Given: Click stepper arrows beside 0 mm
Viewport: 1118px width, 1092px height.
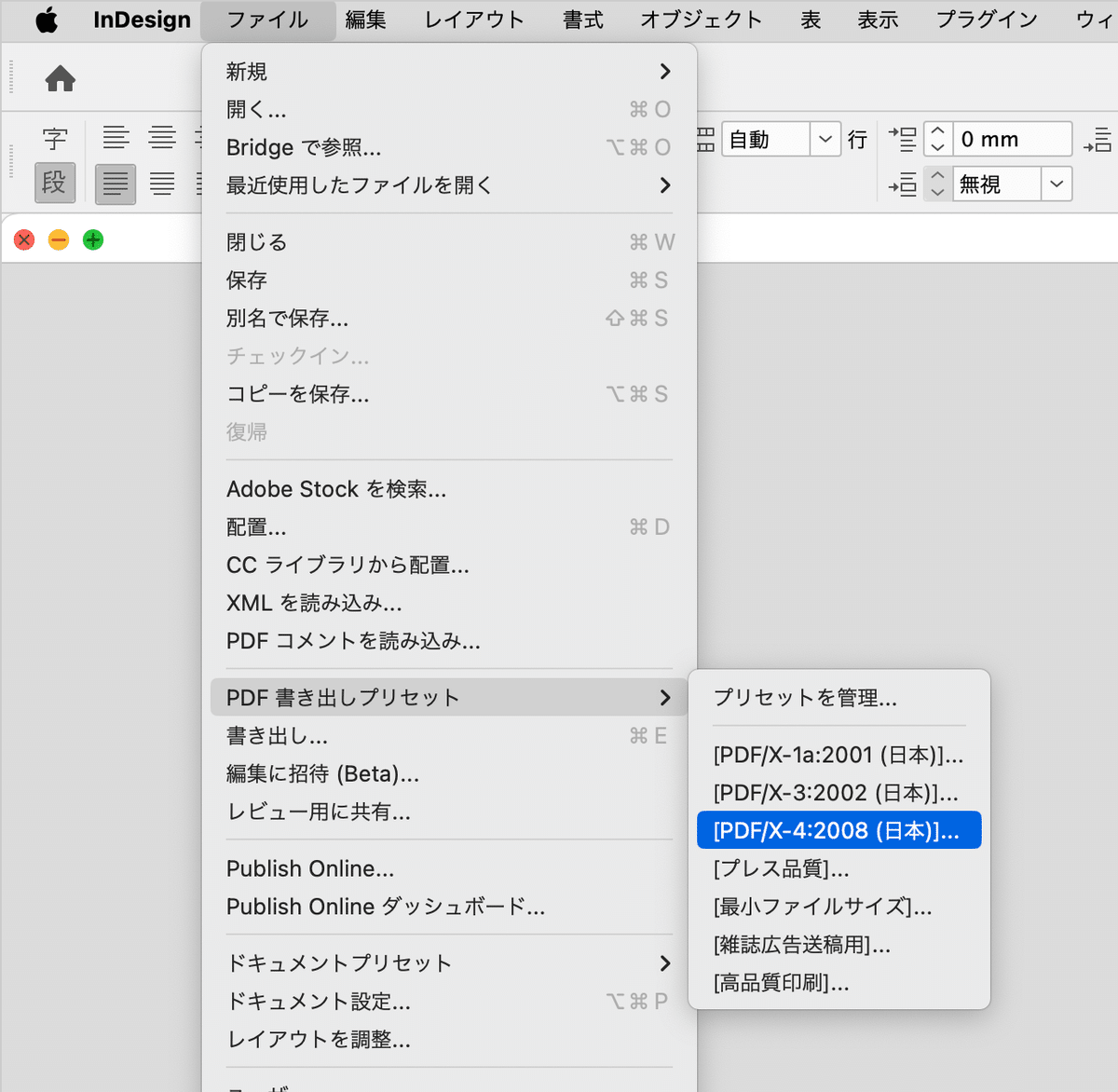Looking at the screenshot, I should 938,140.
